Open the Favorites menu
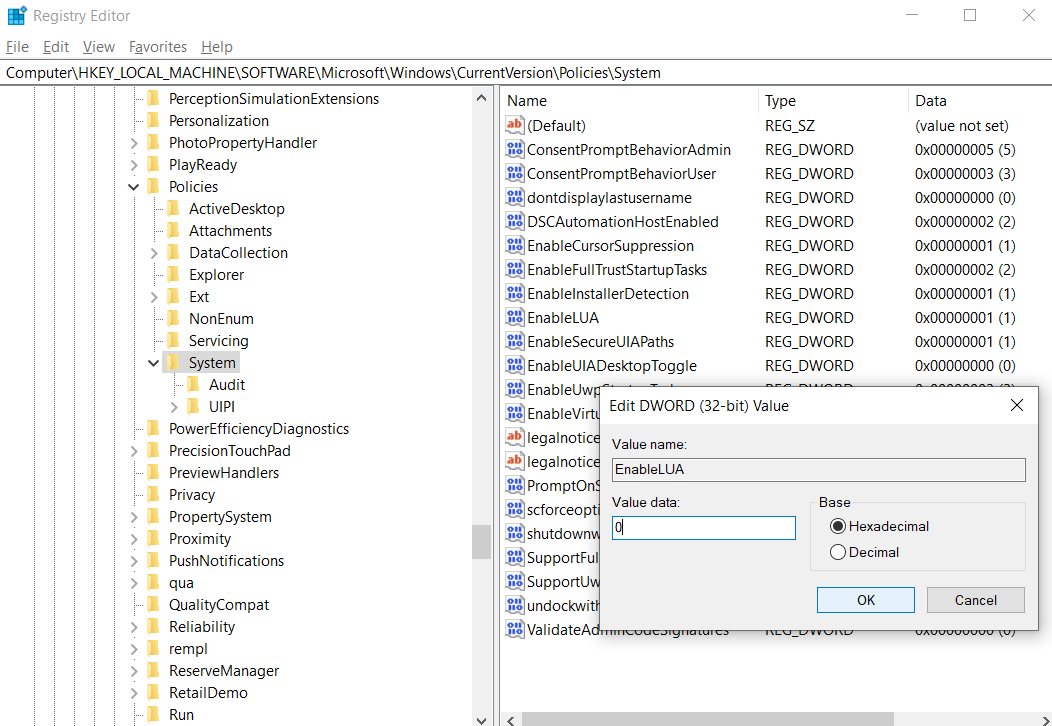Viewport: 1052px width, 726px height. 158,47
